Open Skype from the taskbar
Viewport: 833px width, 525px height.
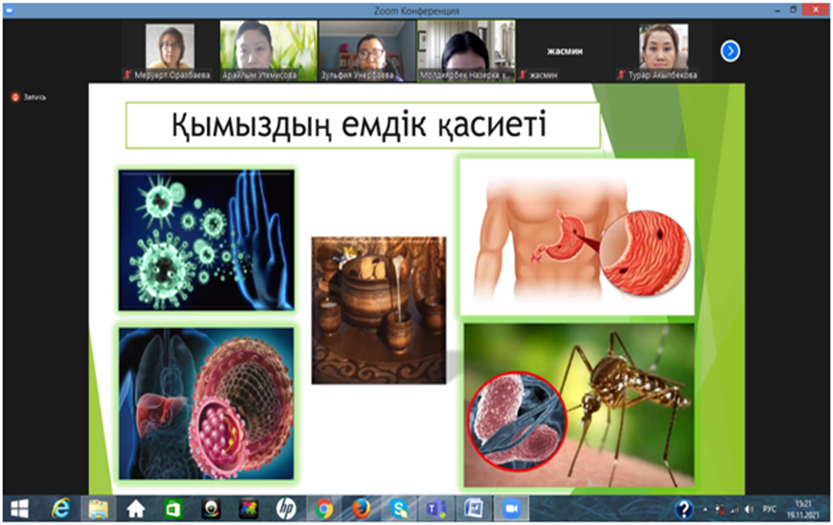399,508
